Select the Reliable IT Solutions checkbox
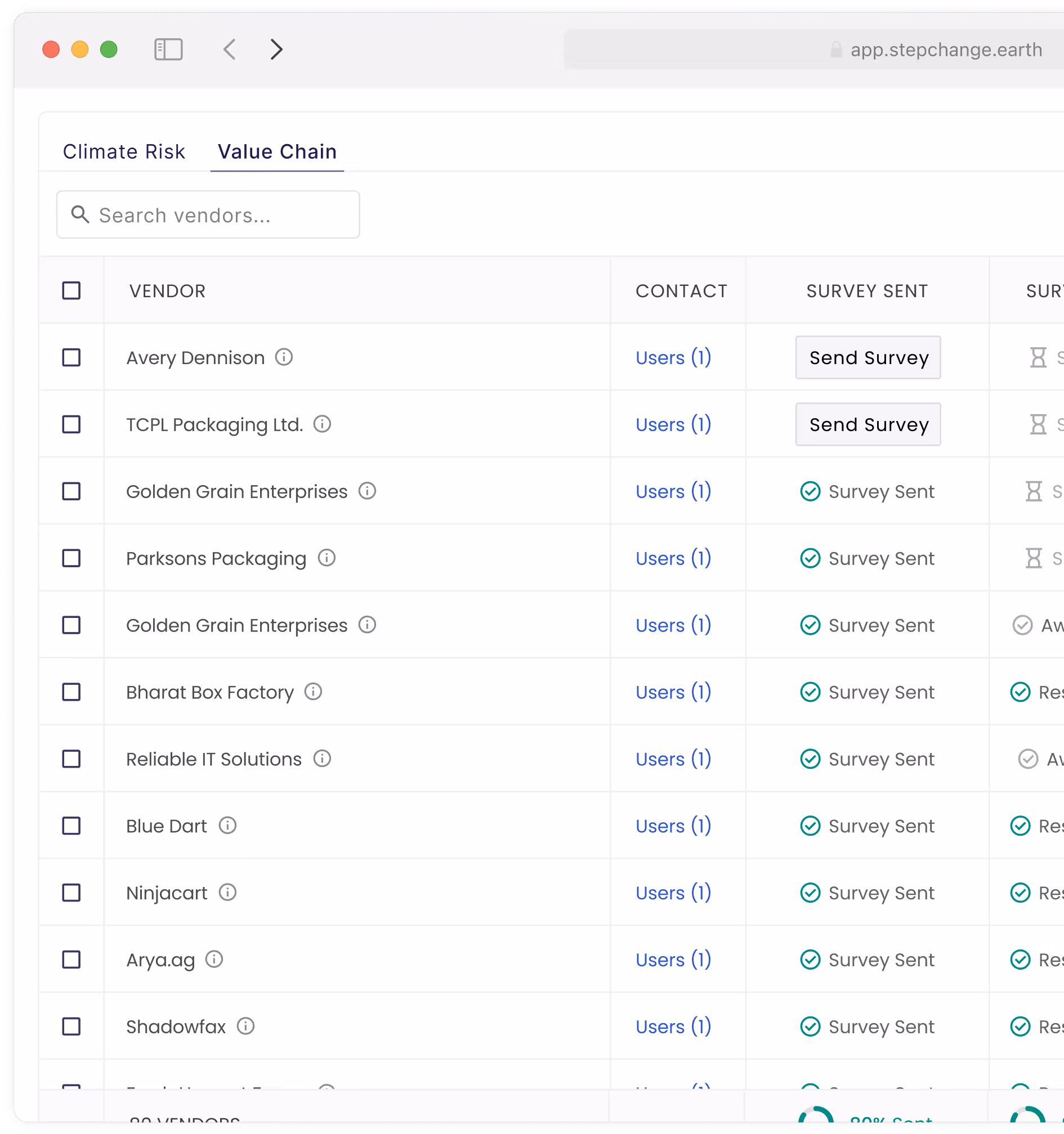This screenshot has height=1134, width=1064. tap(71, 759)
